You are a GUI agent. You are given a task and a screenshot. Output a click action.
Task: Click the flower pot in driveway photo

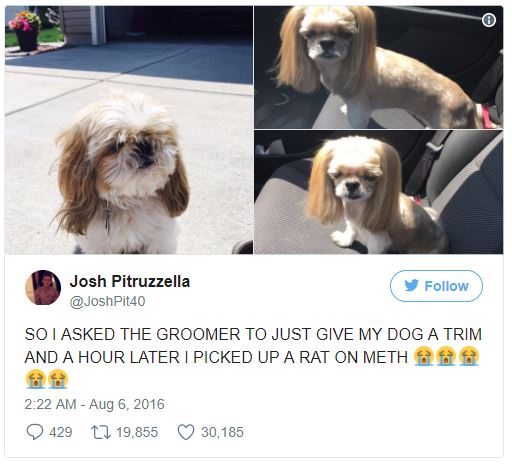pyautogui.click(x=26, y=31)
